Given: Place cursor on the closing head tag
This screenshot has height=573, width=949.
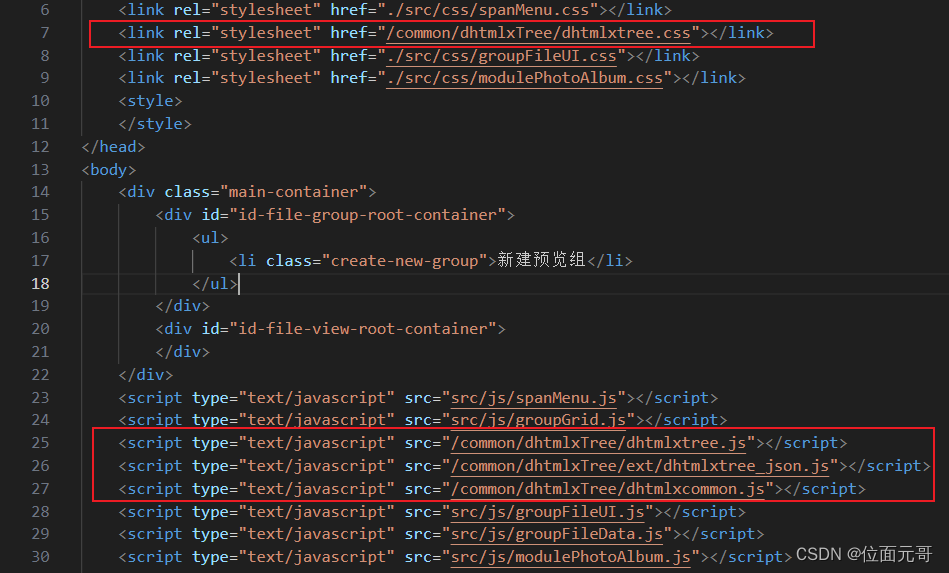Looking at the screenshot, I should 113,147.
